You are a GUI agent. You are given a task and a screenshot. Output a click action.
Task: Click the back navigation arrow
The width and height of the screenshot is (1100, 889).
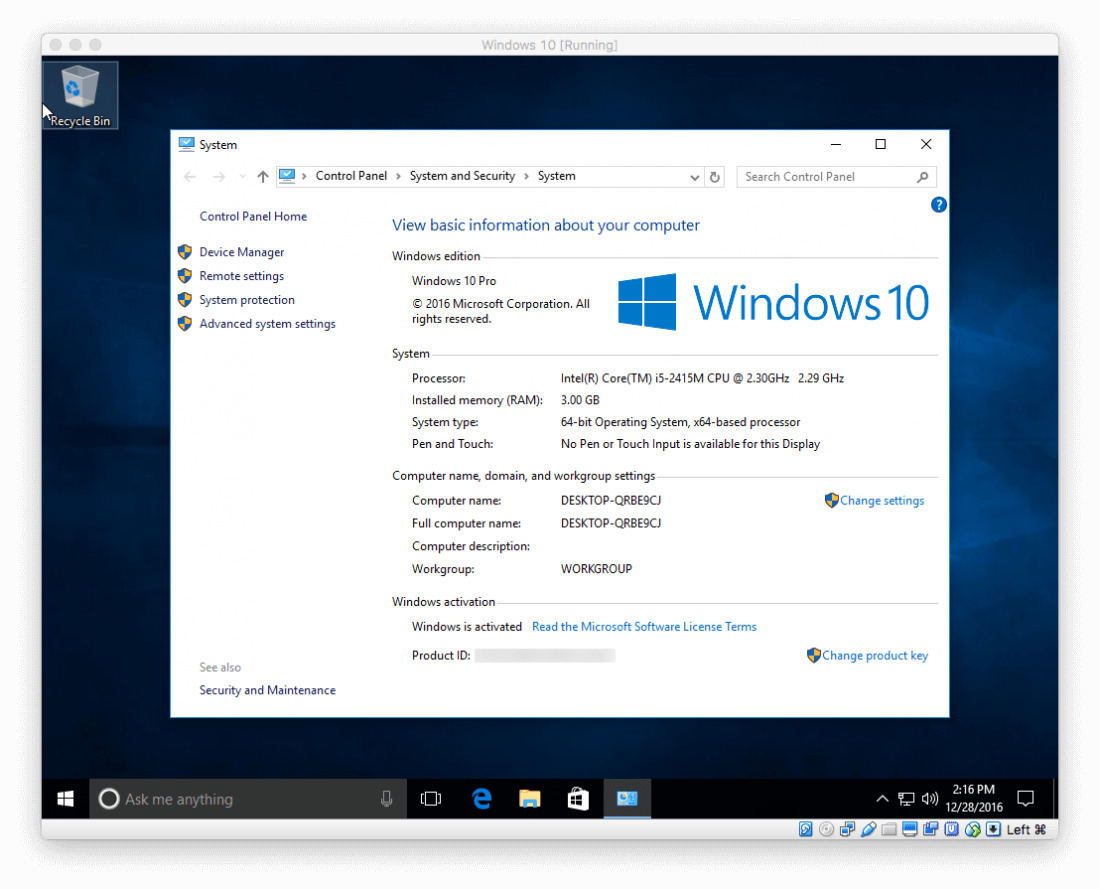189,177
